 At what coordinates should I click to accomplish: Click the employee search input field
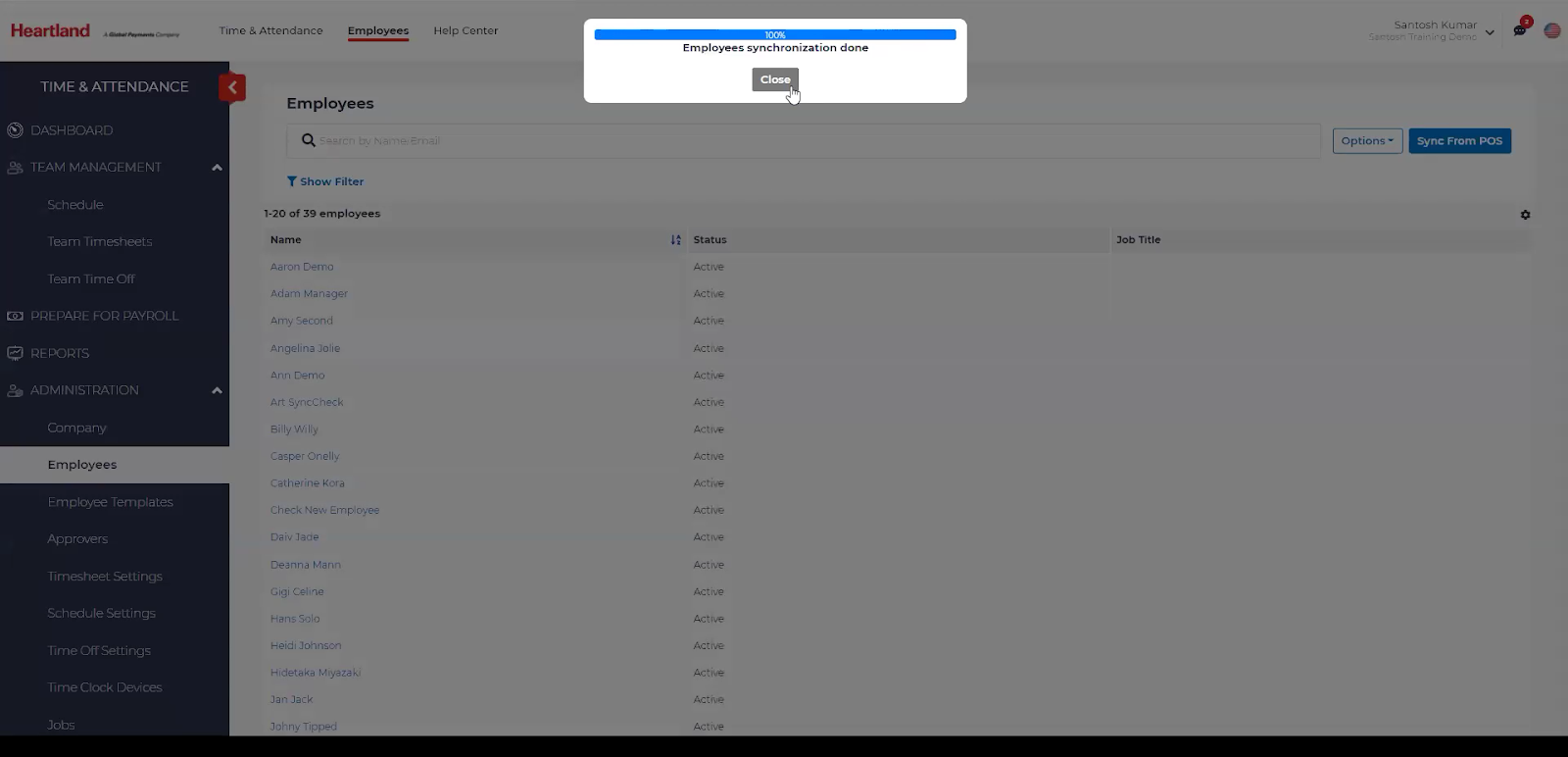click(813, 141)
